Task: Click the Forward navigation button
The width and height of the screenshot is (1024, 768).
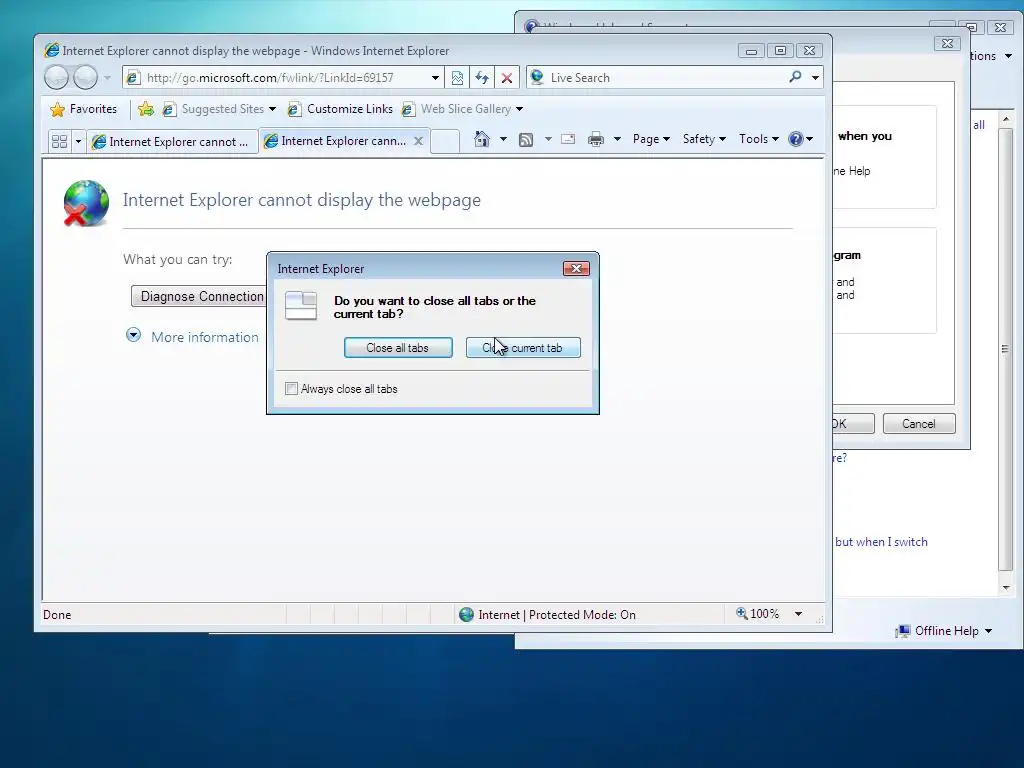Action: click(x=85, y=78)
